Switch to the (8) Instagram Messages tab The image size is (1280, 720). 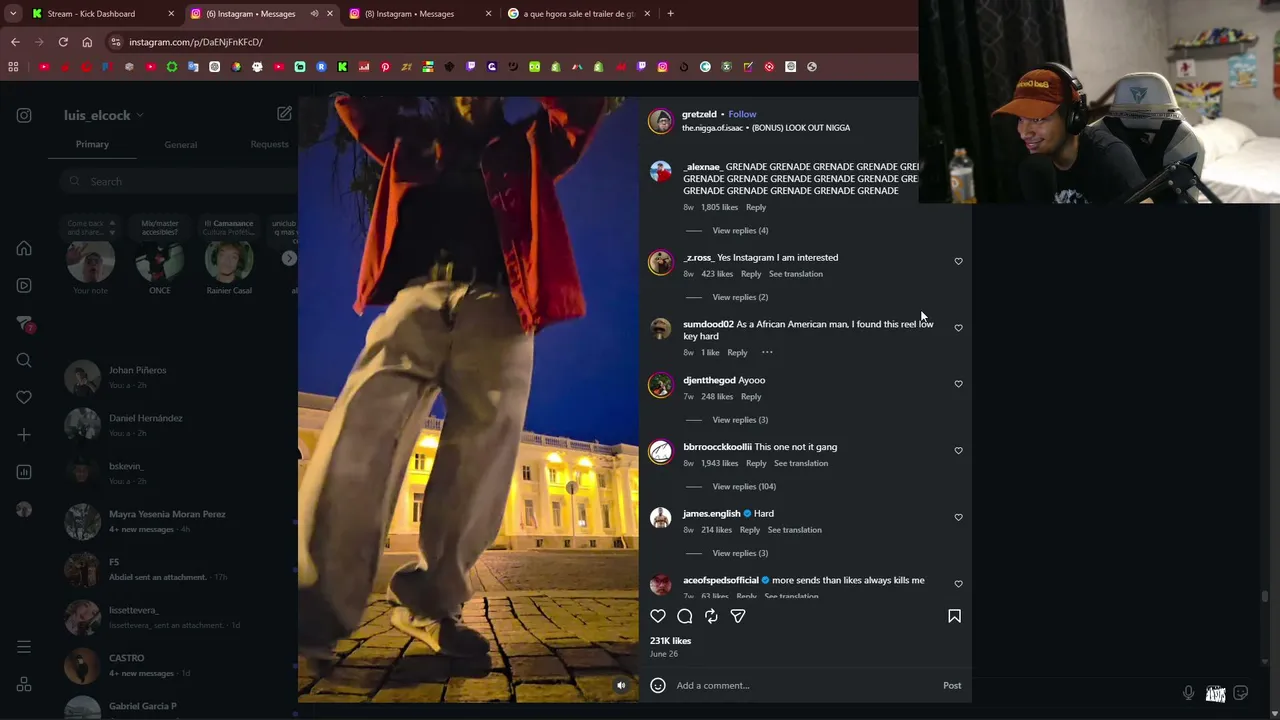[x=421, y=14]
